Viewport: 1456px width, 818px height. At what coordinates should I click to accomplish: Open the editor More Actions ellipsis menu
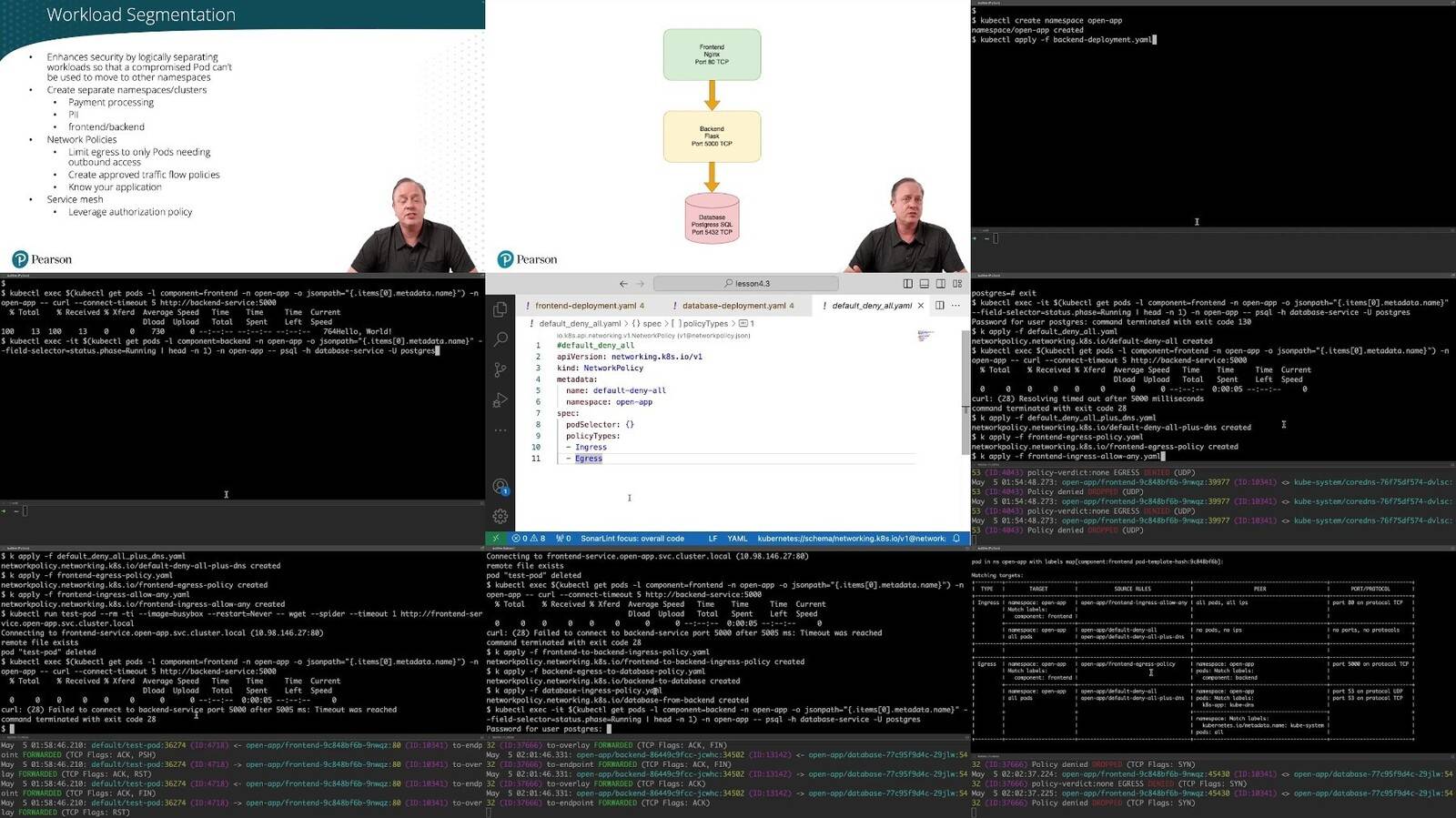pos(955,306)
